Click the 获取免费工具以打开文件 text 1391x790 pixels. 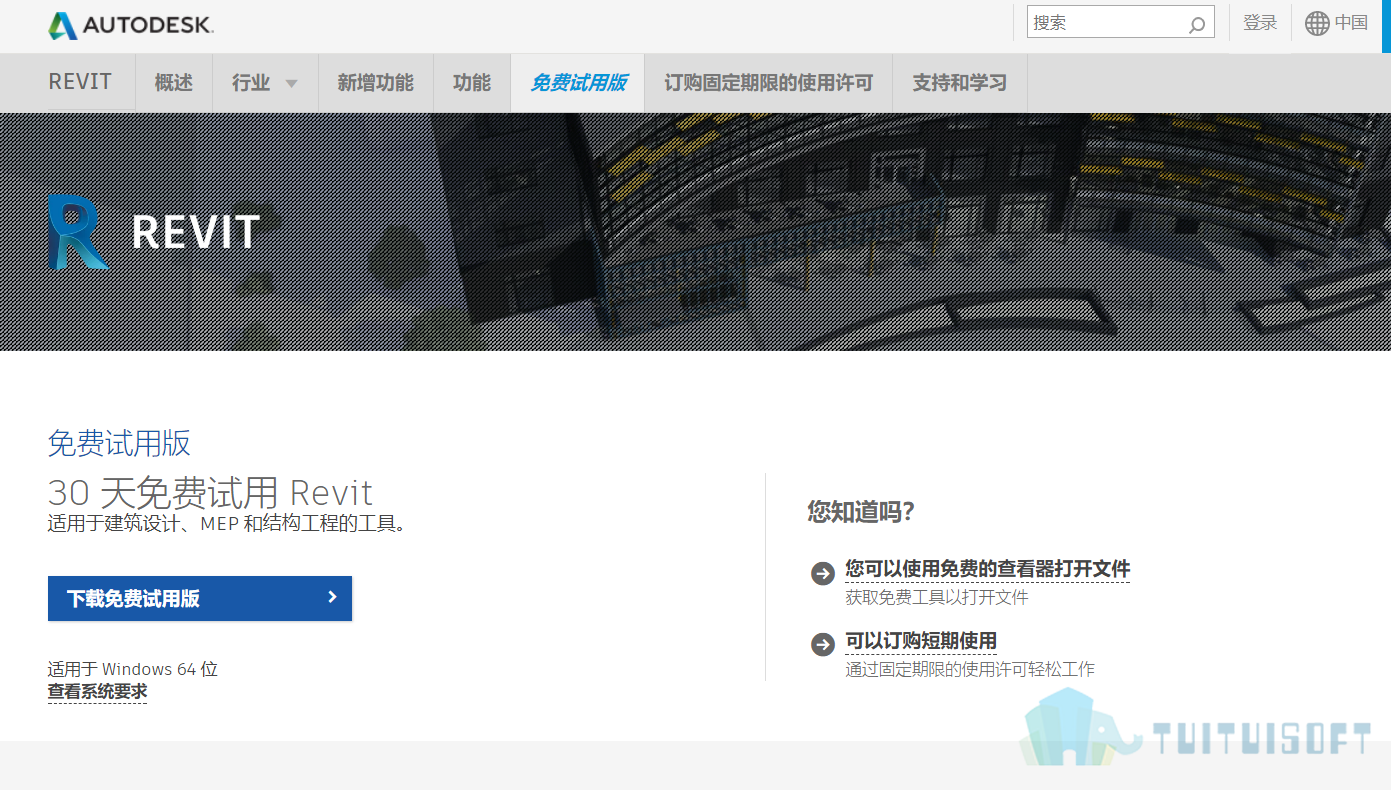(x=937, y=598)
